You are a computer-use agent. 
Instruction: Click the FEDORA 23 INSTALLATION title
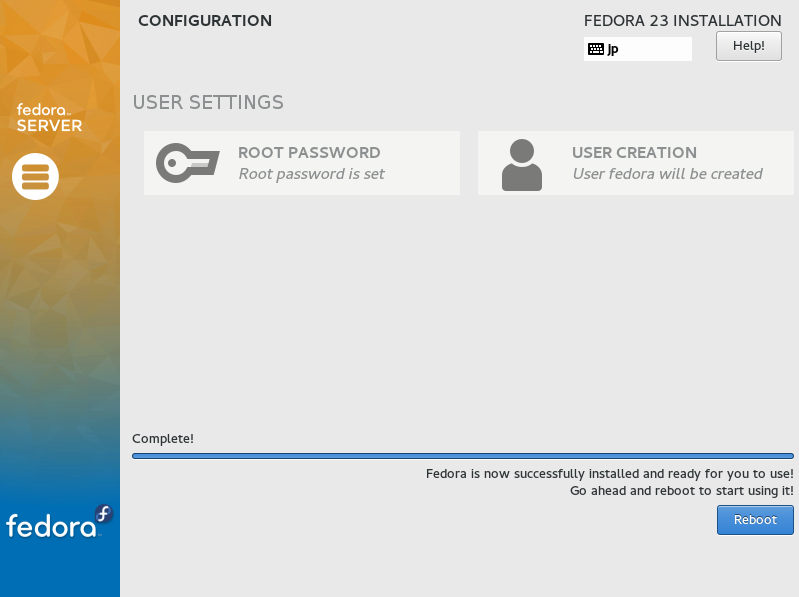[x=682, y=21]
